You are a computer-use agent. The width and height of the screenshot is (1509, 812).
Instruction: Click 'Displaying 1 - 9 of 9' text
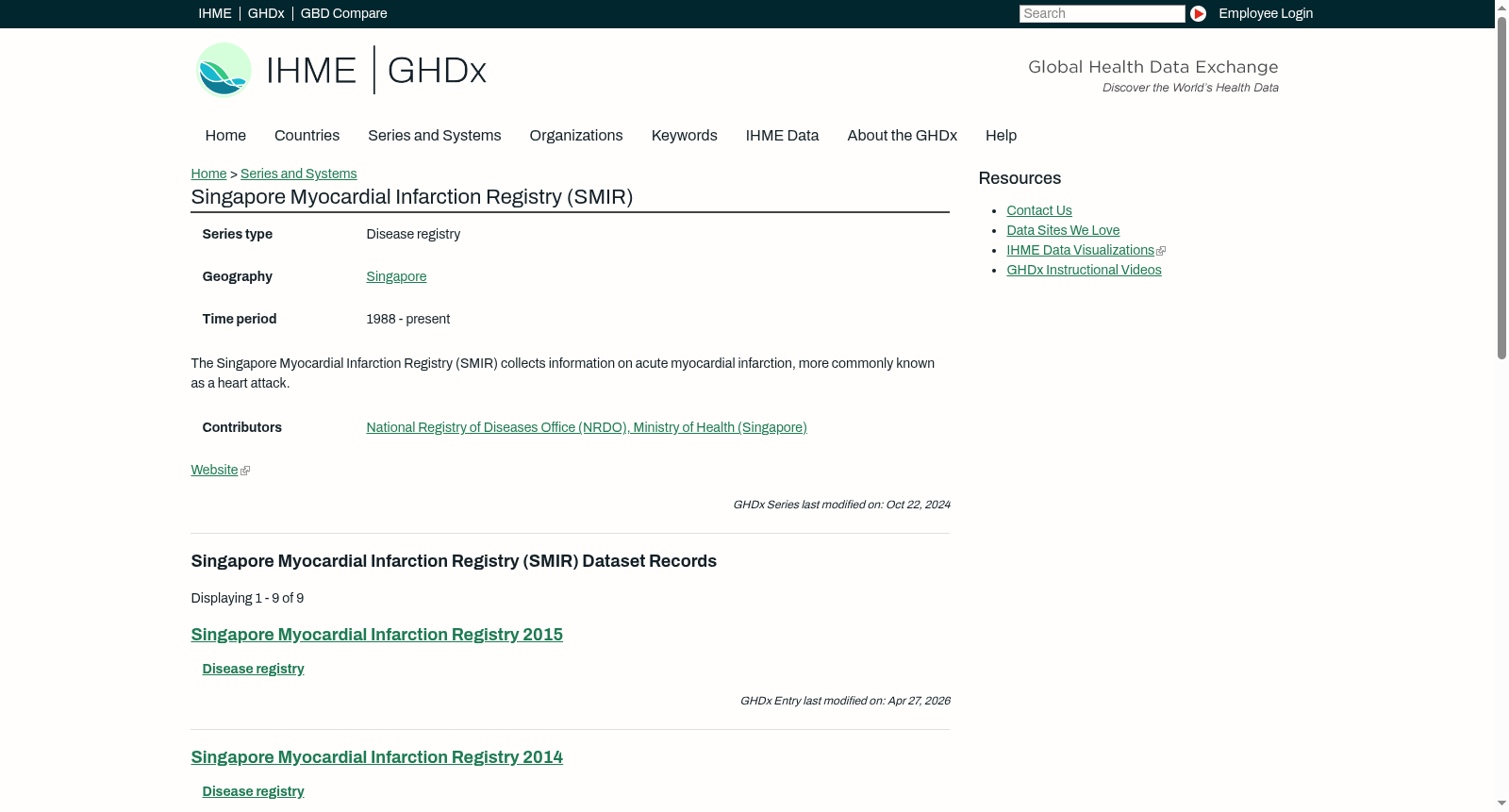247,599
